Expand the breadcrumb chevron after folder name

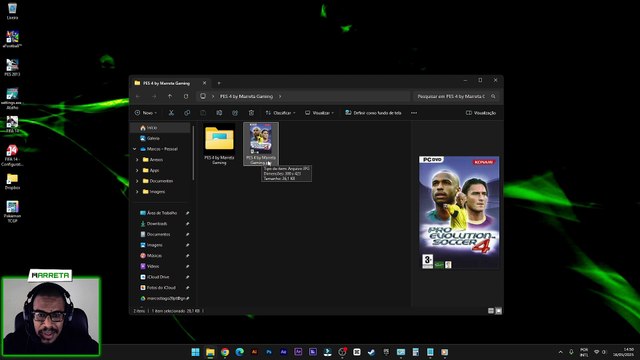pyautogui.click(x=280, y=96)
